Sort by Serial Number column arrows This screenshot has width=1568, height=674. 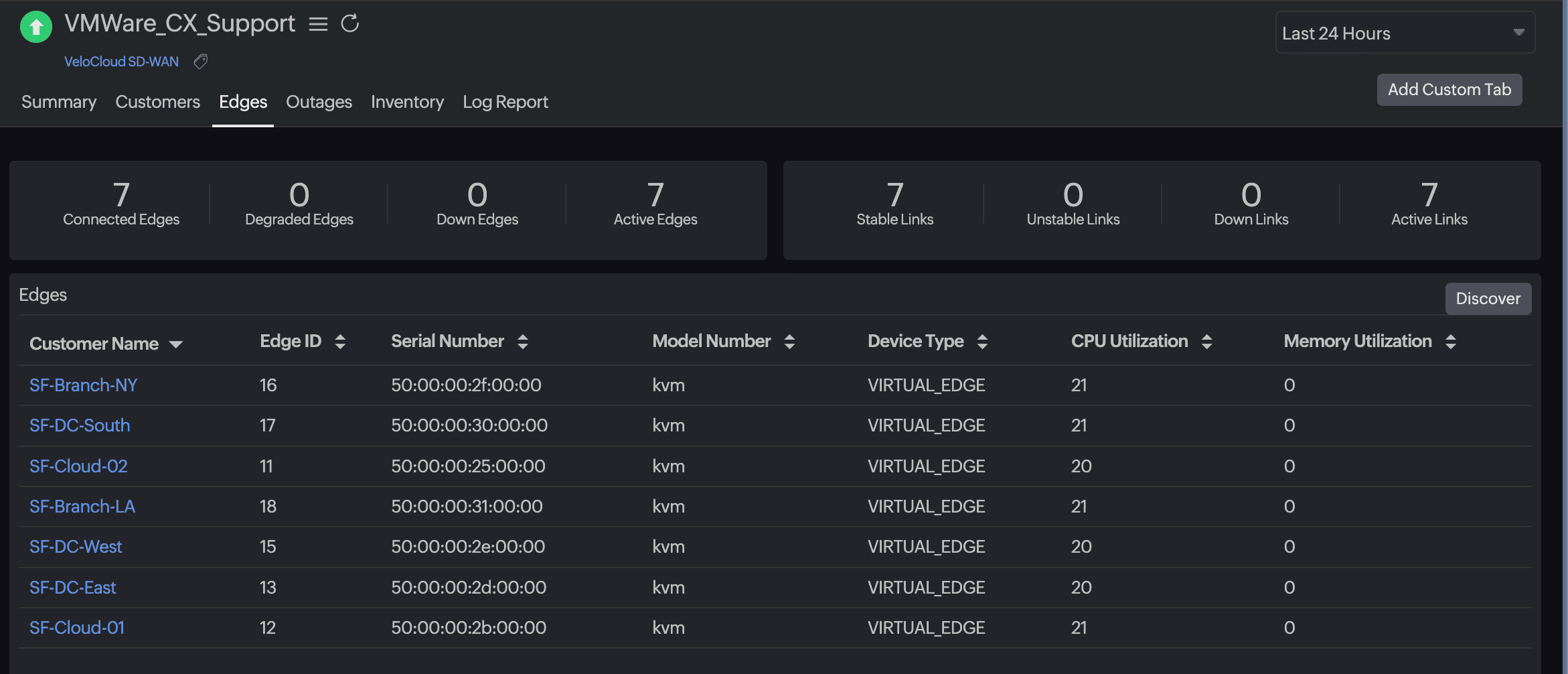click(x=523, y=342)
